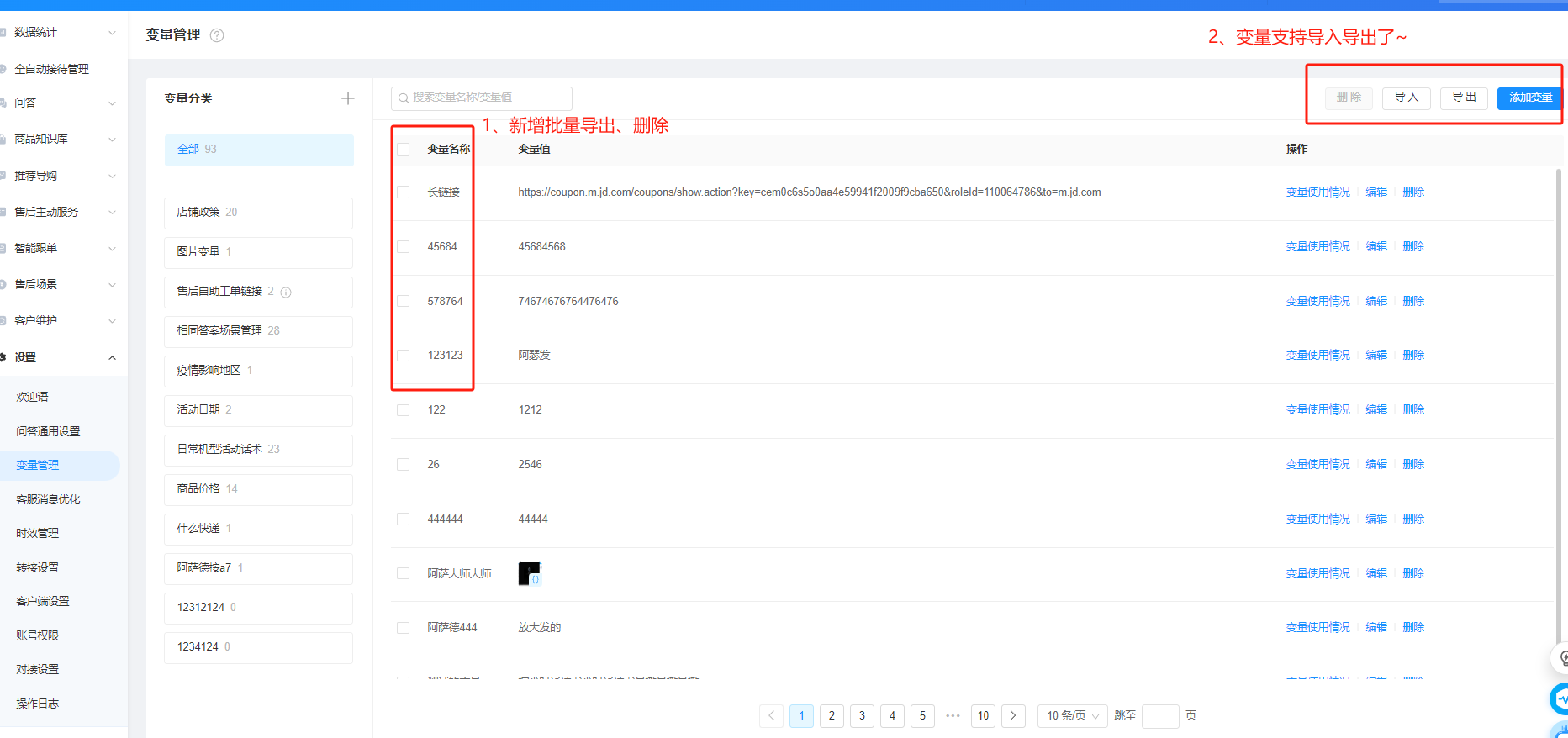Check the 578764 row checkbox
1568x738 pixels.
click(404, 301)
